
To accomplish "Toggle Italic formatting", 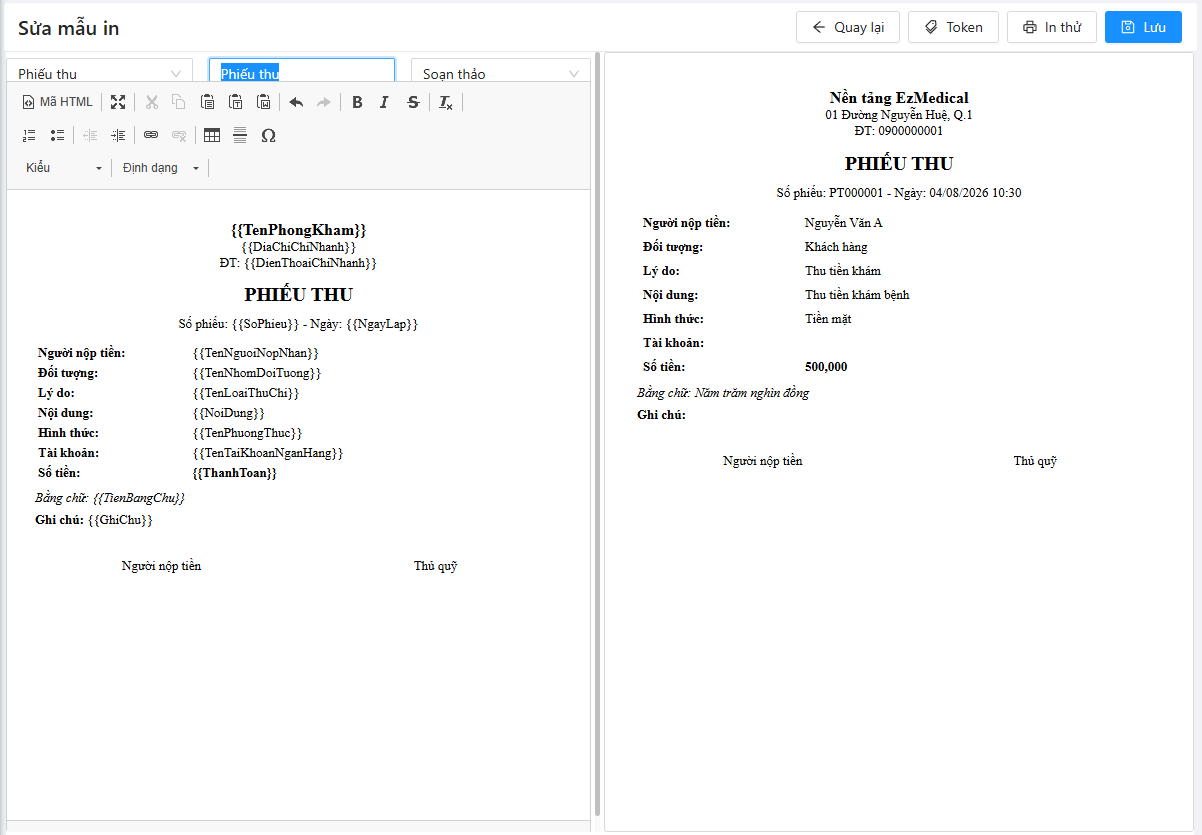I will tap(384, 102).
